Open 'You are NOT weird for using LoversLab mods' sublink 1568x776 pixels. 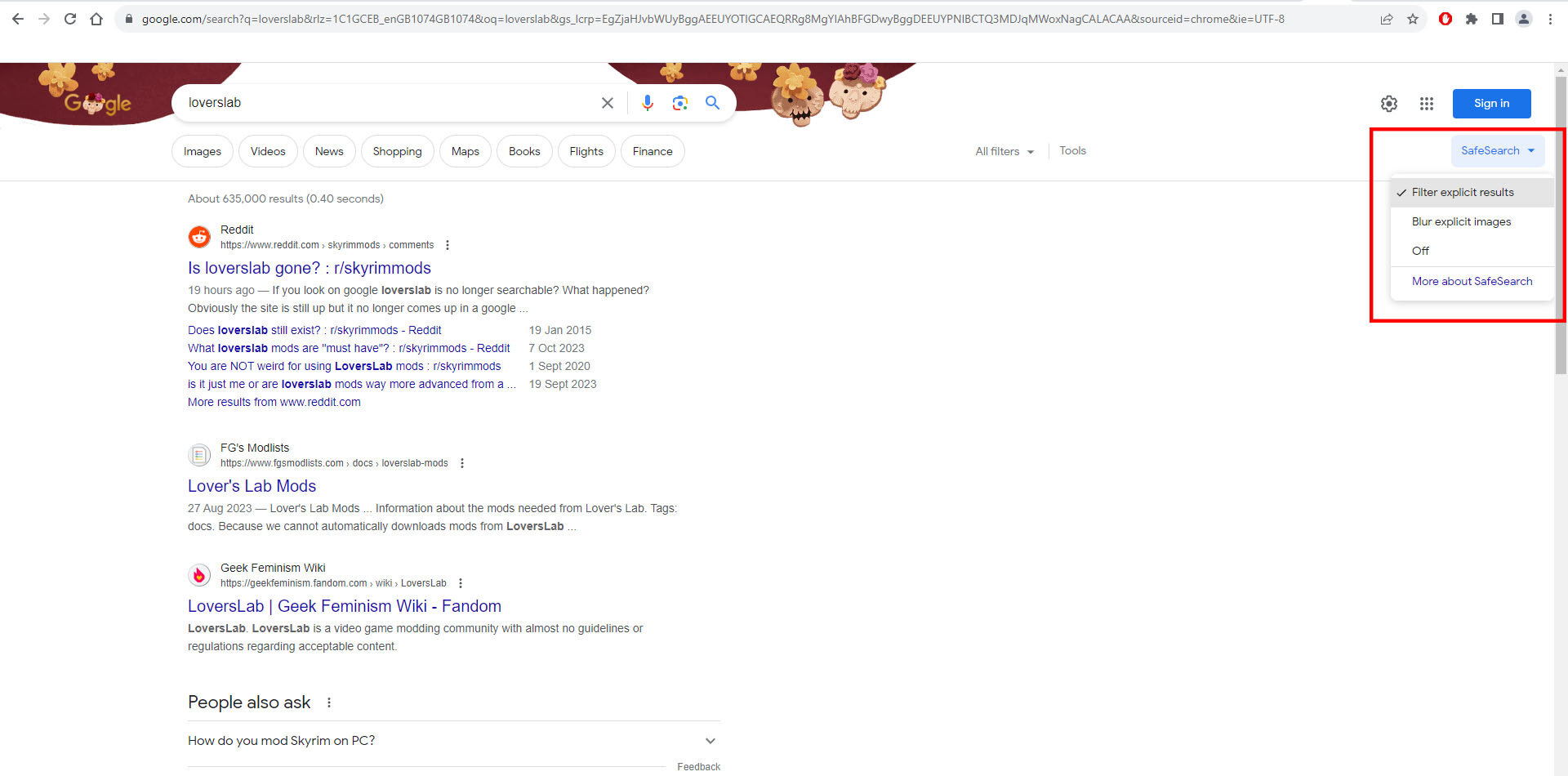pyautogui.click(x=345, y=367)
